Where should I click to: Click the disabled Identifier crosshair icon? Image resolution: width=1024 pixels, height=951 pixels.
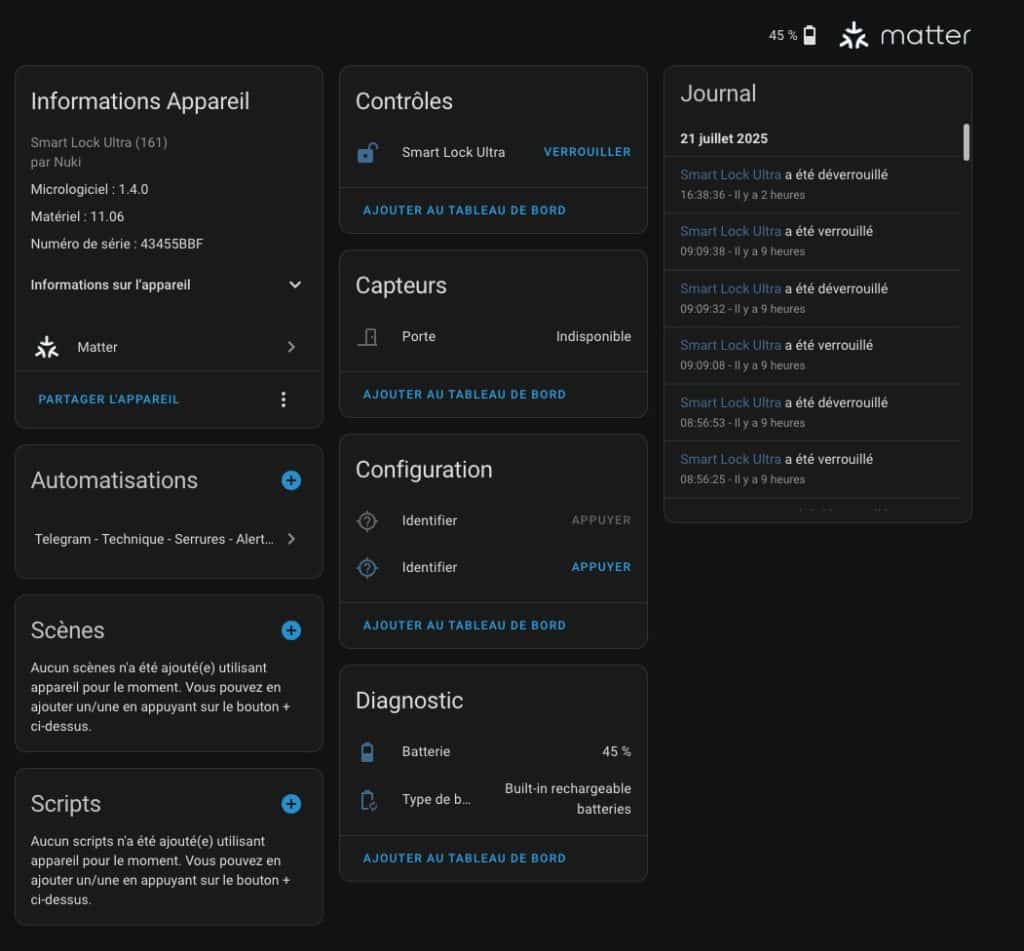368,521
